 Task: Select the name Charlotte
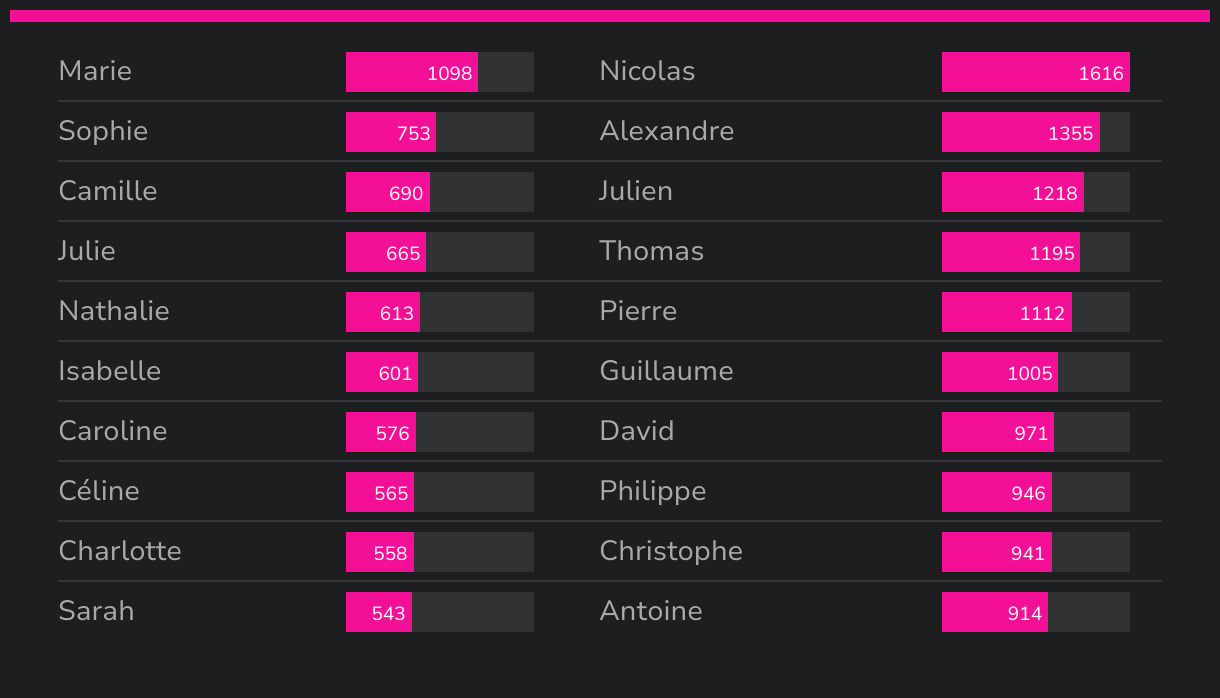tap(120, 551)
